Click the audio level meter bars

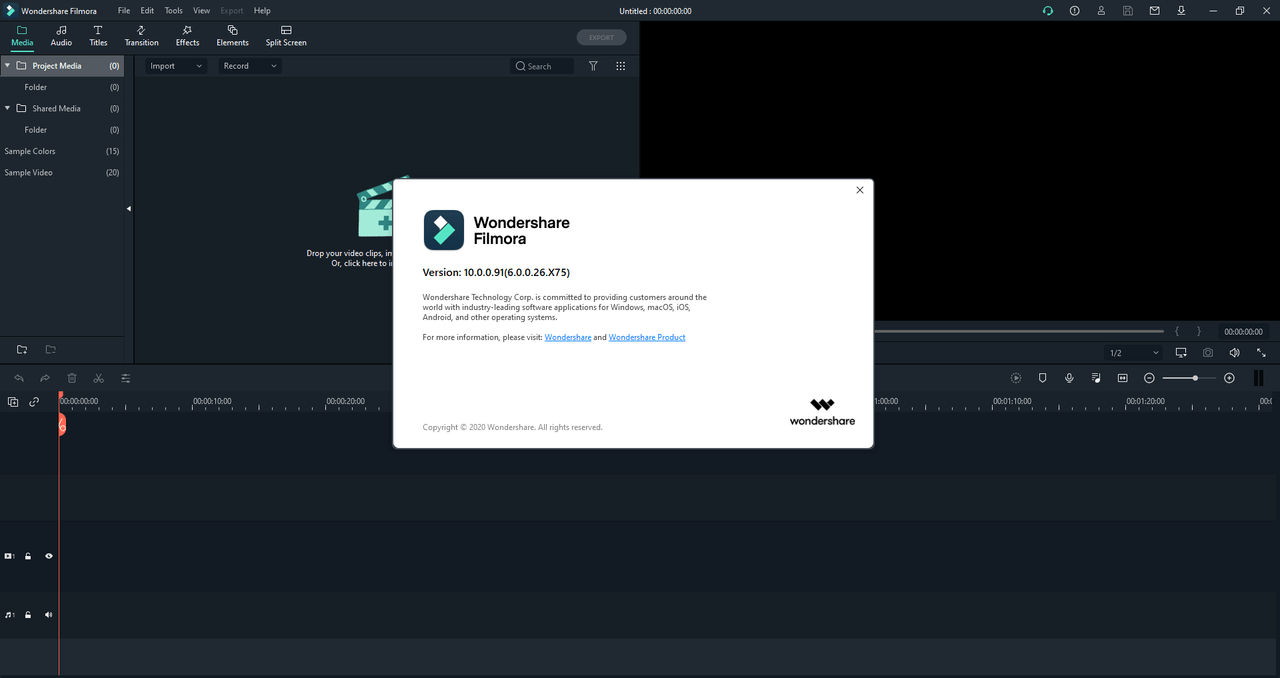click(1258, 378)
